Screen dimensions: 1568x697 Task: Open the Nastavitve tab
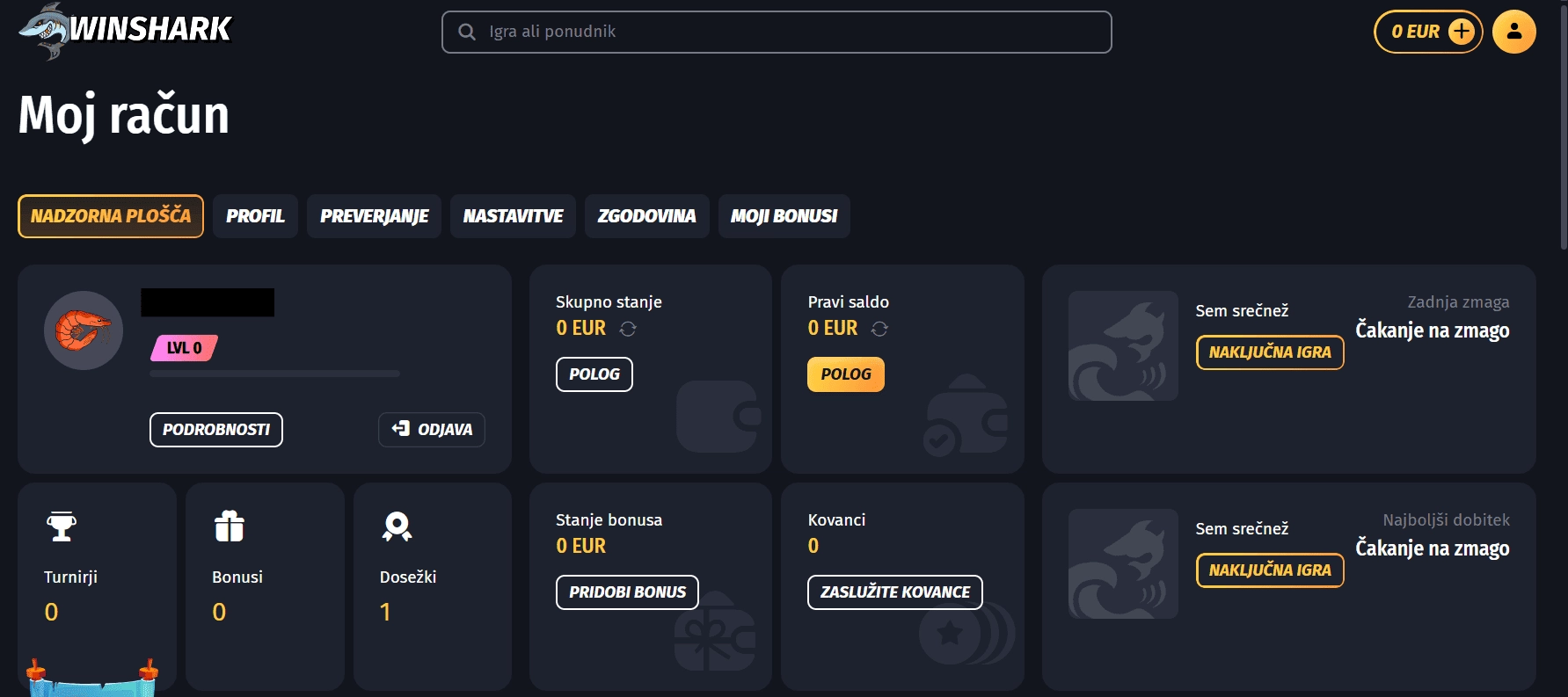click(x=513, y=216)
